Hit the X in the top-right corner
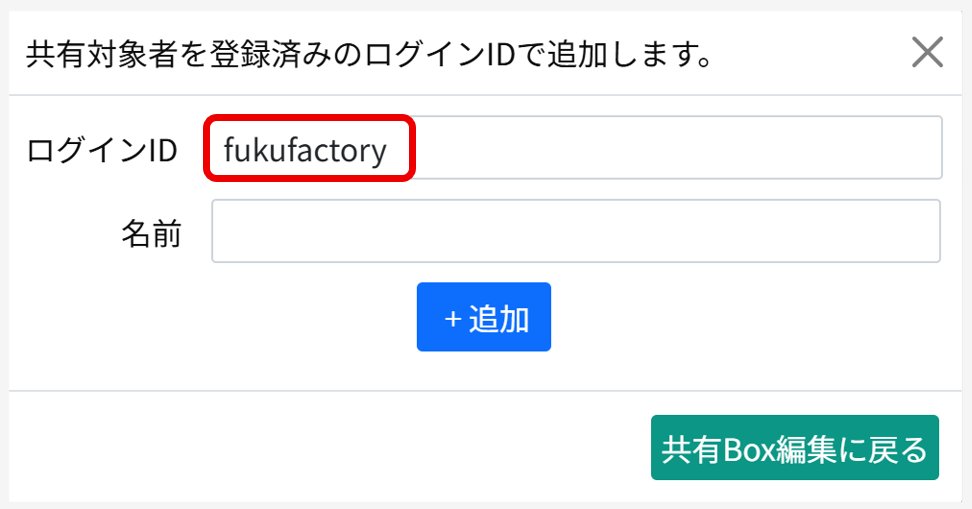This screenshot has height=509, width=972. (x=927, y=52)
